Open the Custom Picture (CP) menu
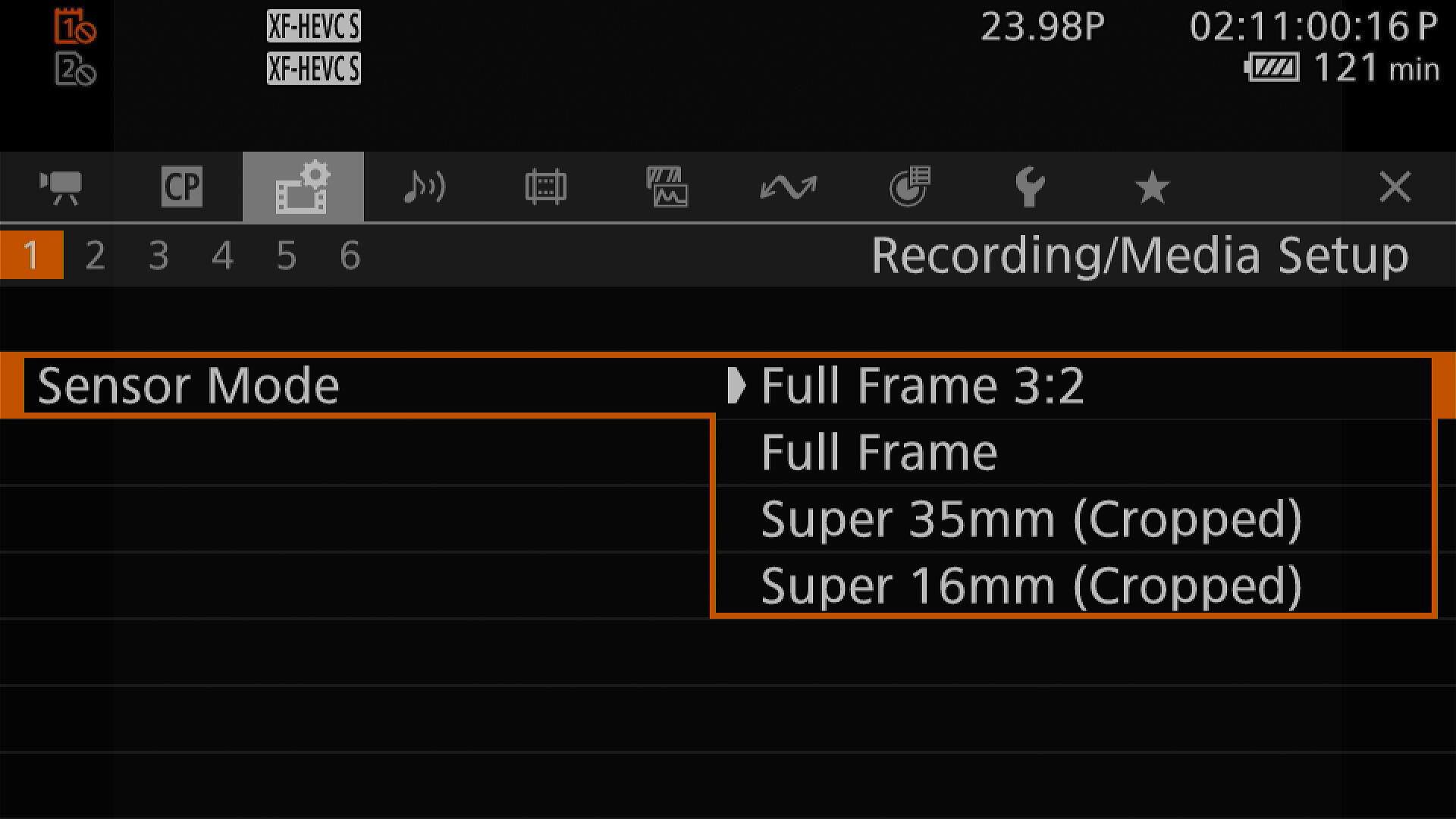1456x819 pixels. pyautogui.click(x=181, y=187)
